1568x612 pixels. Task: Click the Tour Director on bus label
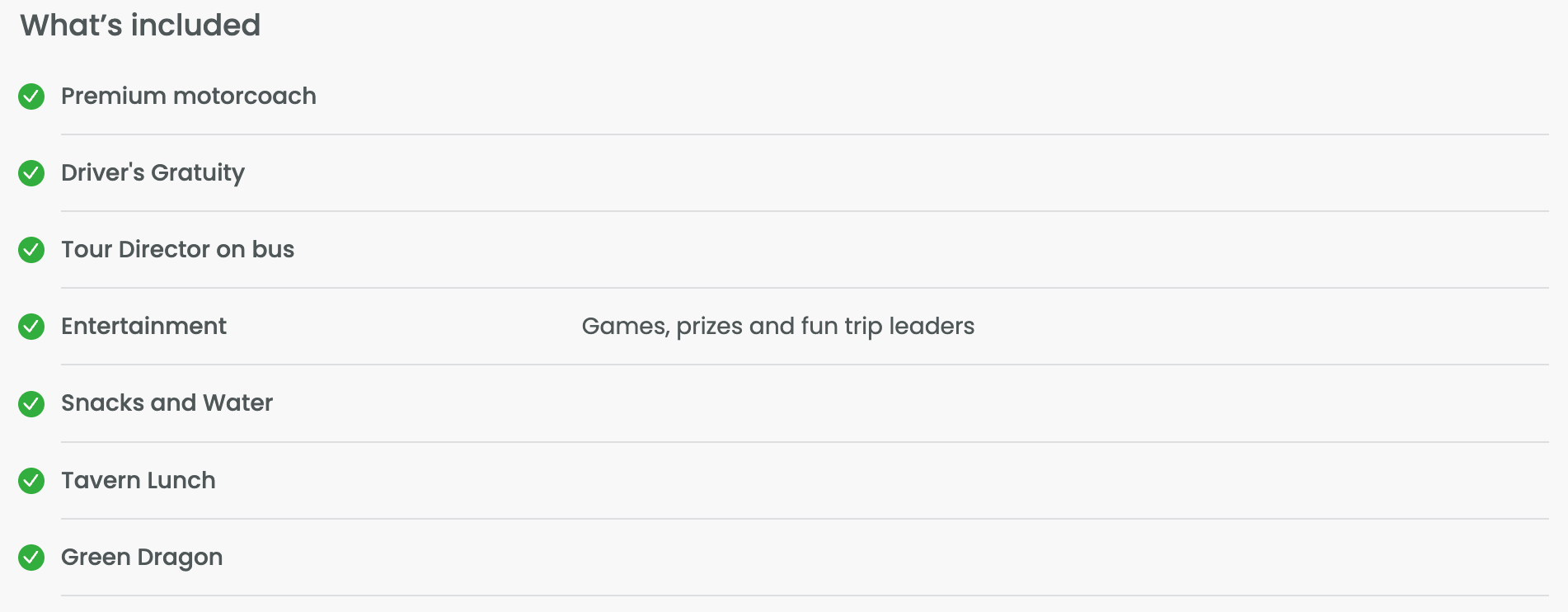point(178,250)
